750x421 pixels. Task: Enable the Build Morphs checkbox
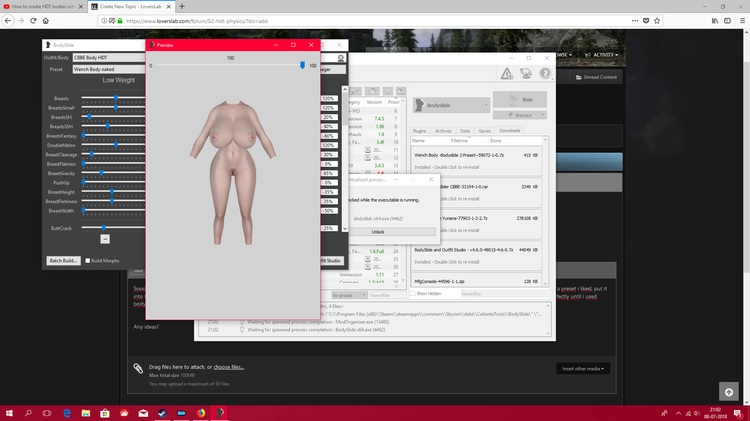coord(88,261)
